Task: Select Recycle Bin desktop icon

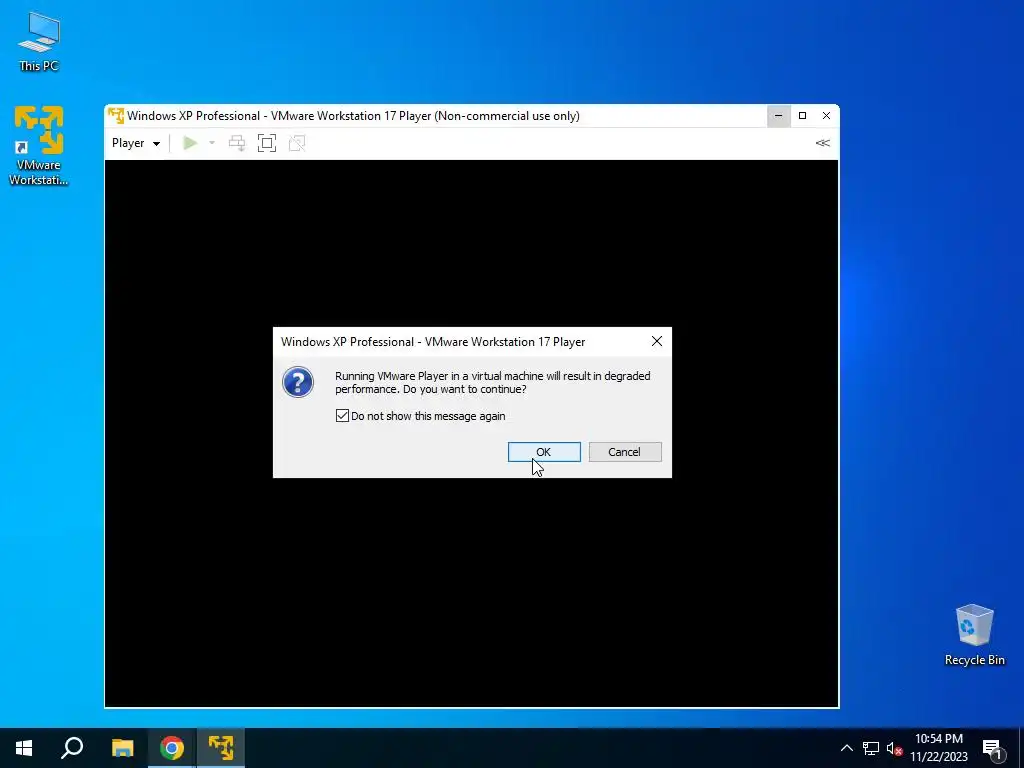Action: pos(974,635)
